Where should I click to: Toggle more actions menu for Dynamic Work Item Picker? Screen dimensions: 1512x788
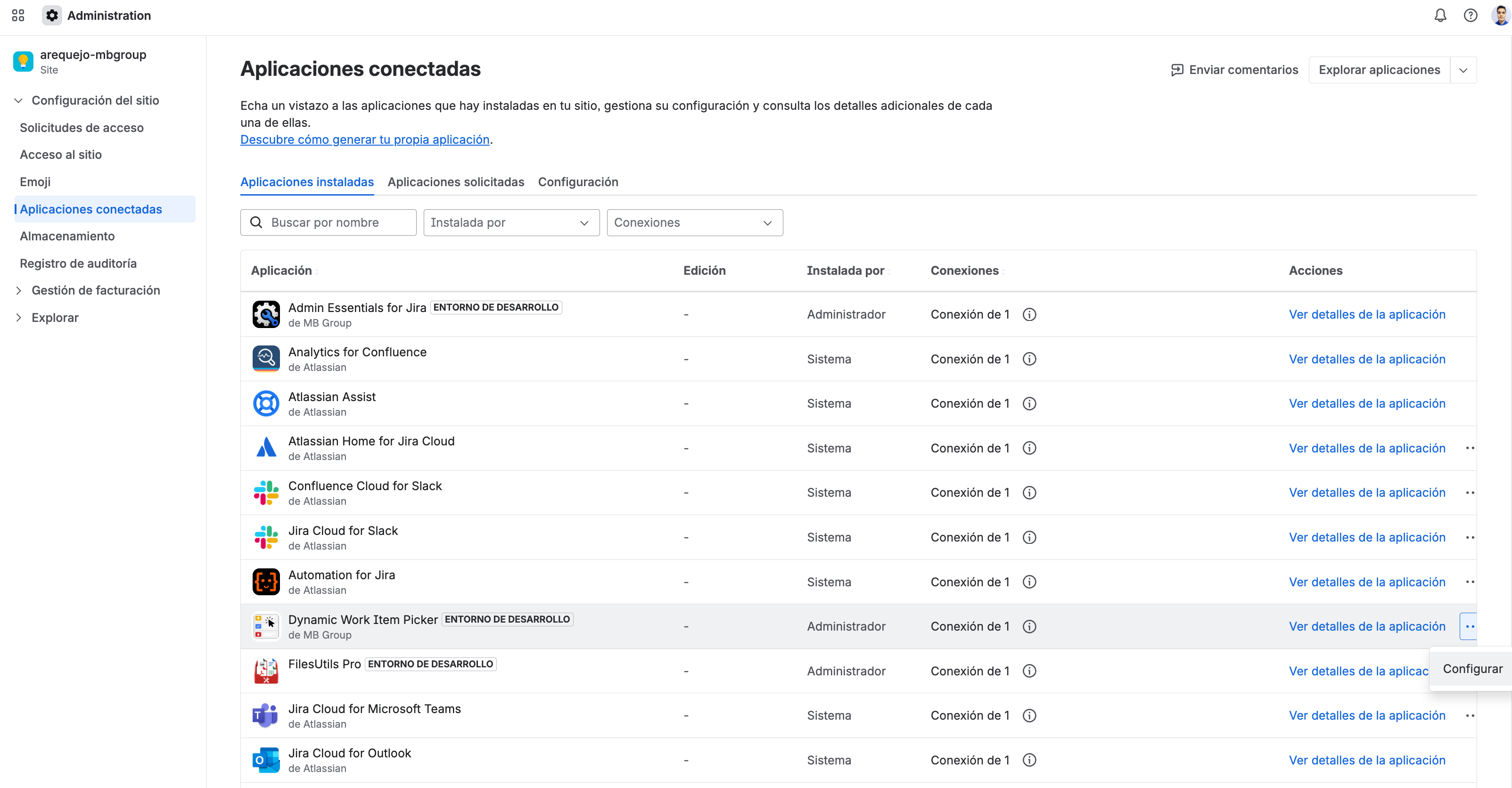point(1469,627)
